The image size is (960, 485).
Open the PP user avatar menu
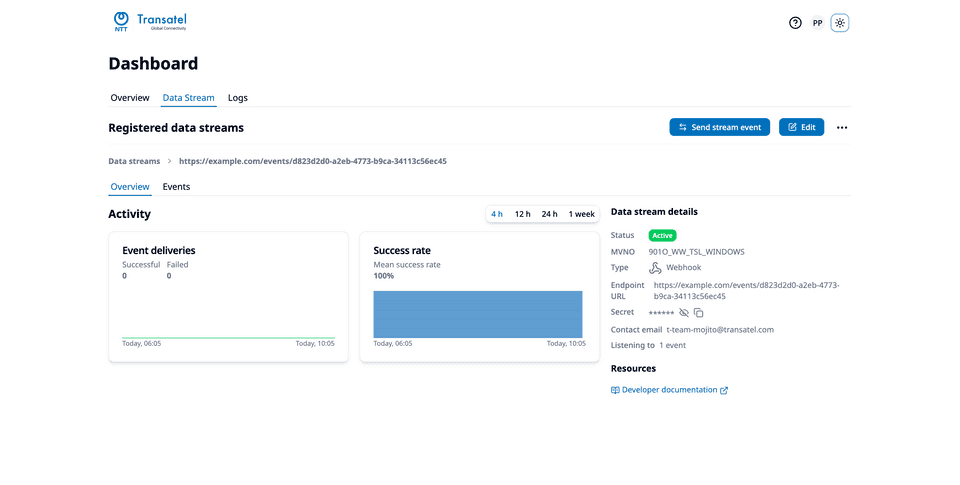pos(817,23)
